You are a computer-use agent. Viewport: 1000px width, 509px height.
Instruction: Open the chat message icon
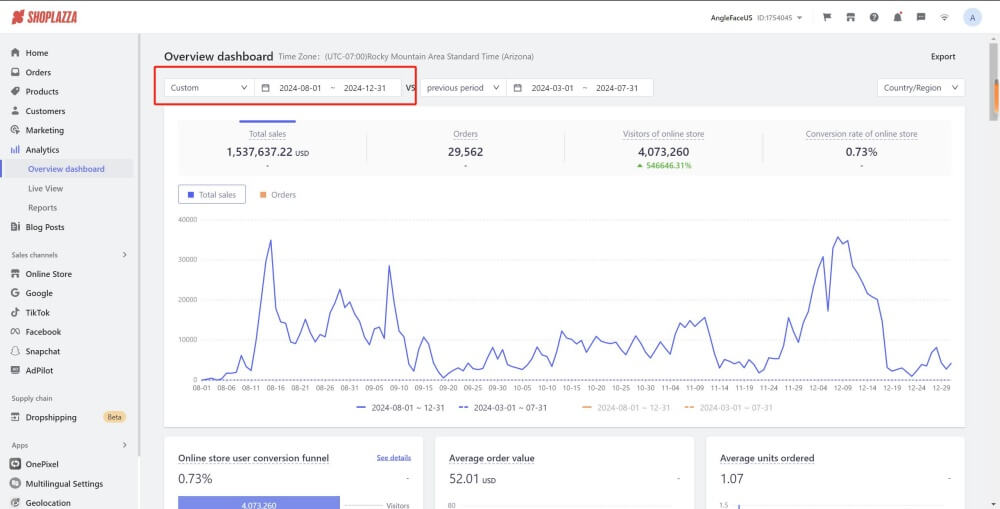pos(920,17)
